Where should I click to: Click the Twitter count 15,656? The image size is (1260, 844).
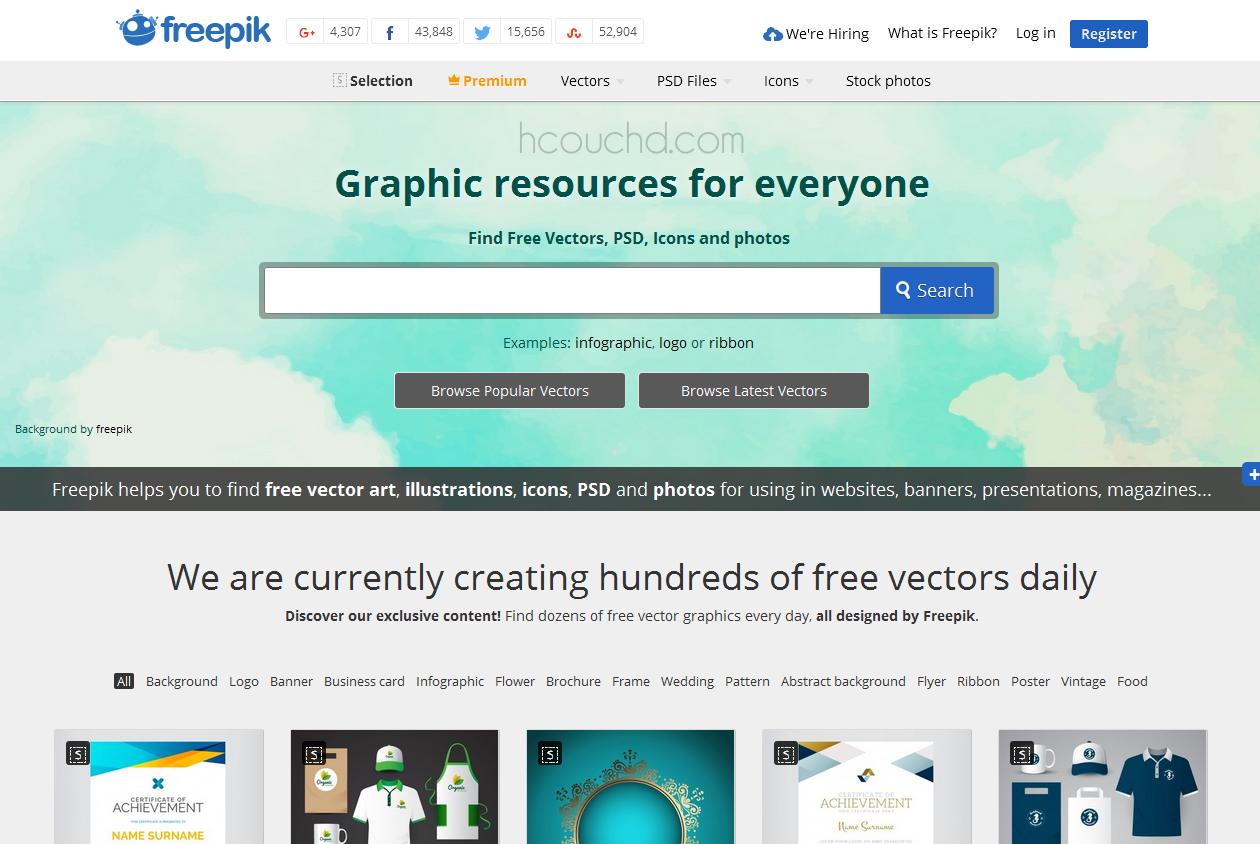[526, 32]
